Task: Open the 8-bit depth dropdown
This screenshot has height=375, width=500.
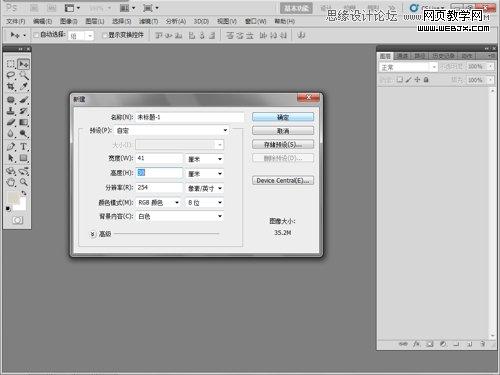Action: point(205,202)
